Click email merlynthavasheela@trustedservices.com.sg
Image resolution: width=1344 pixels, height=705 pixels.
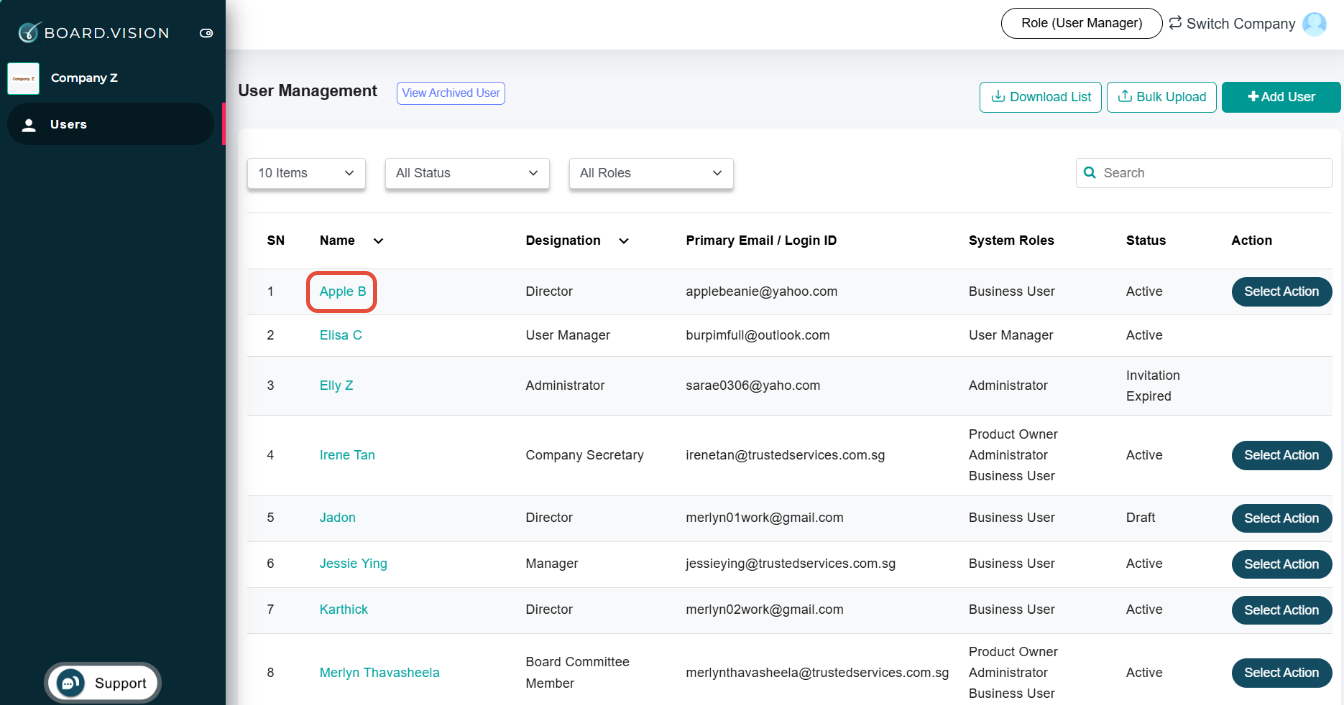tap(817, 673)
